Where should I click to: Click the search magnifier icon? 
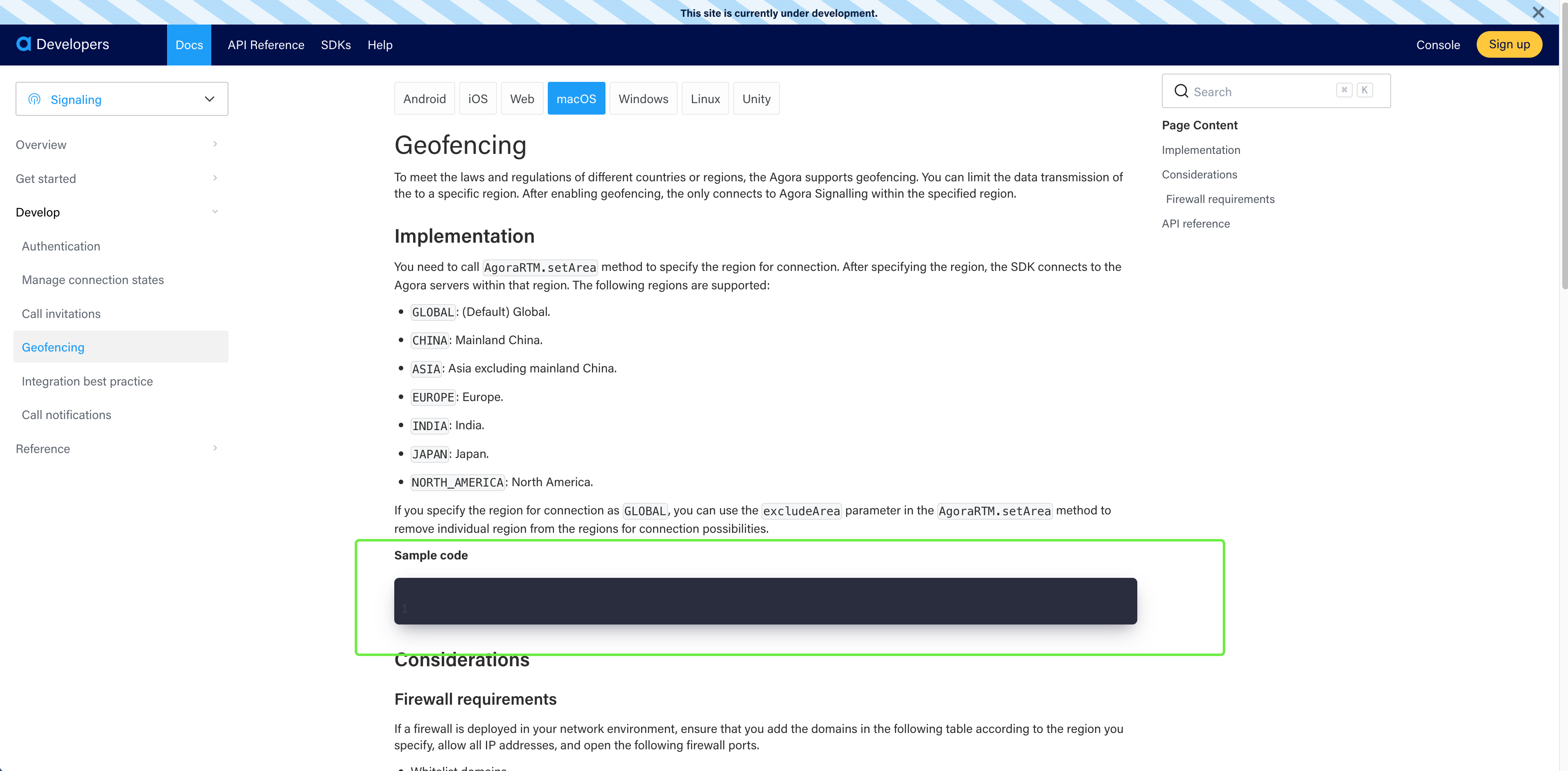pos(1182,91)
